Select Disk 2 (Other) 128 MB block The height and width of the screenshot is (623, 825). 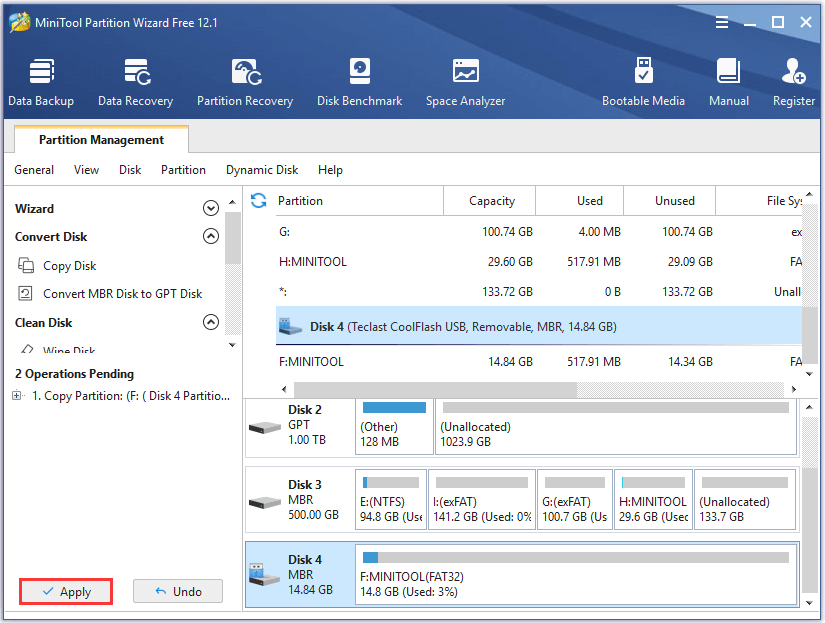(x=394, y=426)
